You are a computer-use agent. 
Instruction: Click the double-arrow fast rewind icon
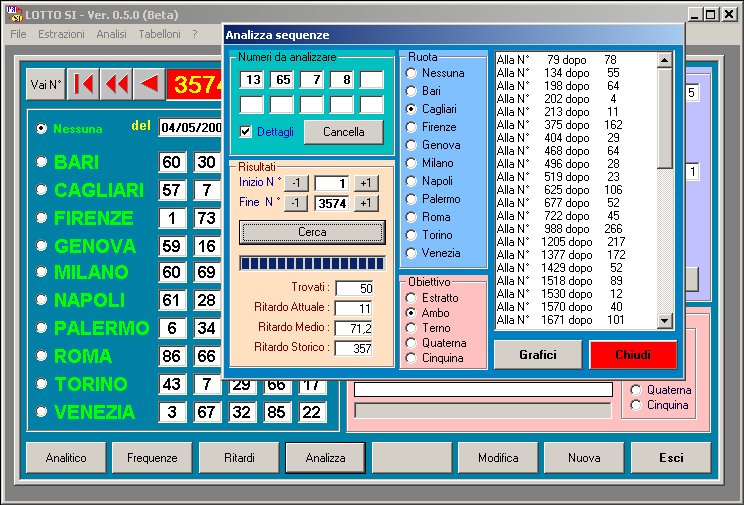pos(117,85)
